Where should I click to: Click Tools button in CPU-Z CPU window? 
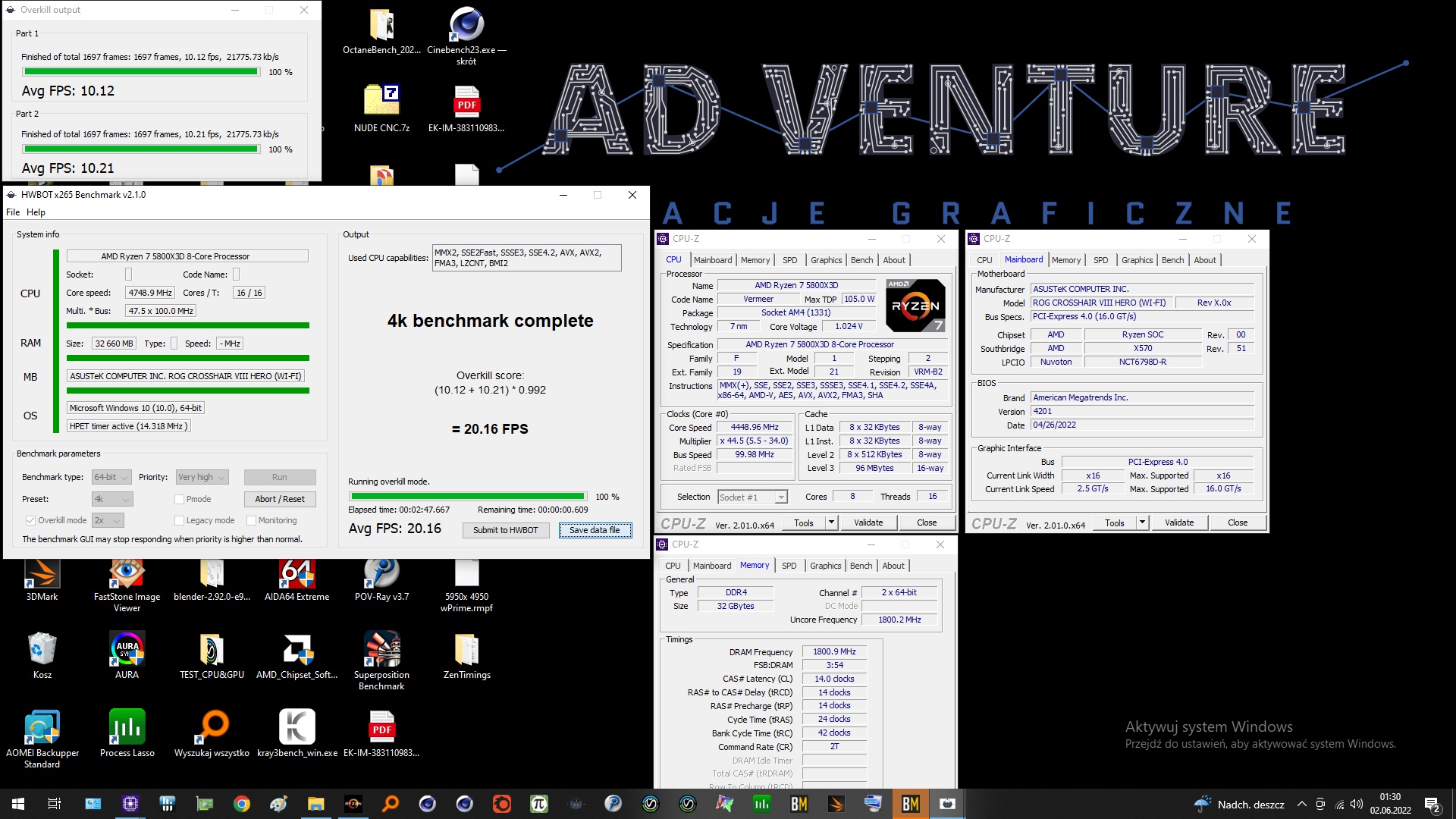(804, 522)
